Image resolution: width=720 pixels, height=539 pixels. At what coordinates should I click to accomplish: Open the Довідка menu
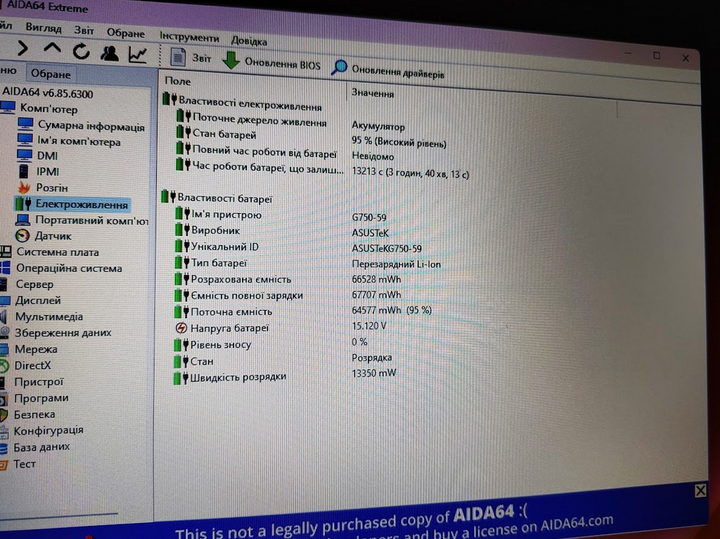(x=249, y=40)
